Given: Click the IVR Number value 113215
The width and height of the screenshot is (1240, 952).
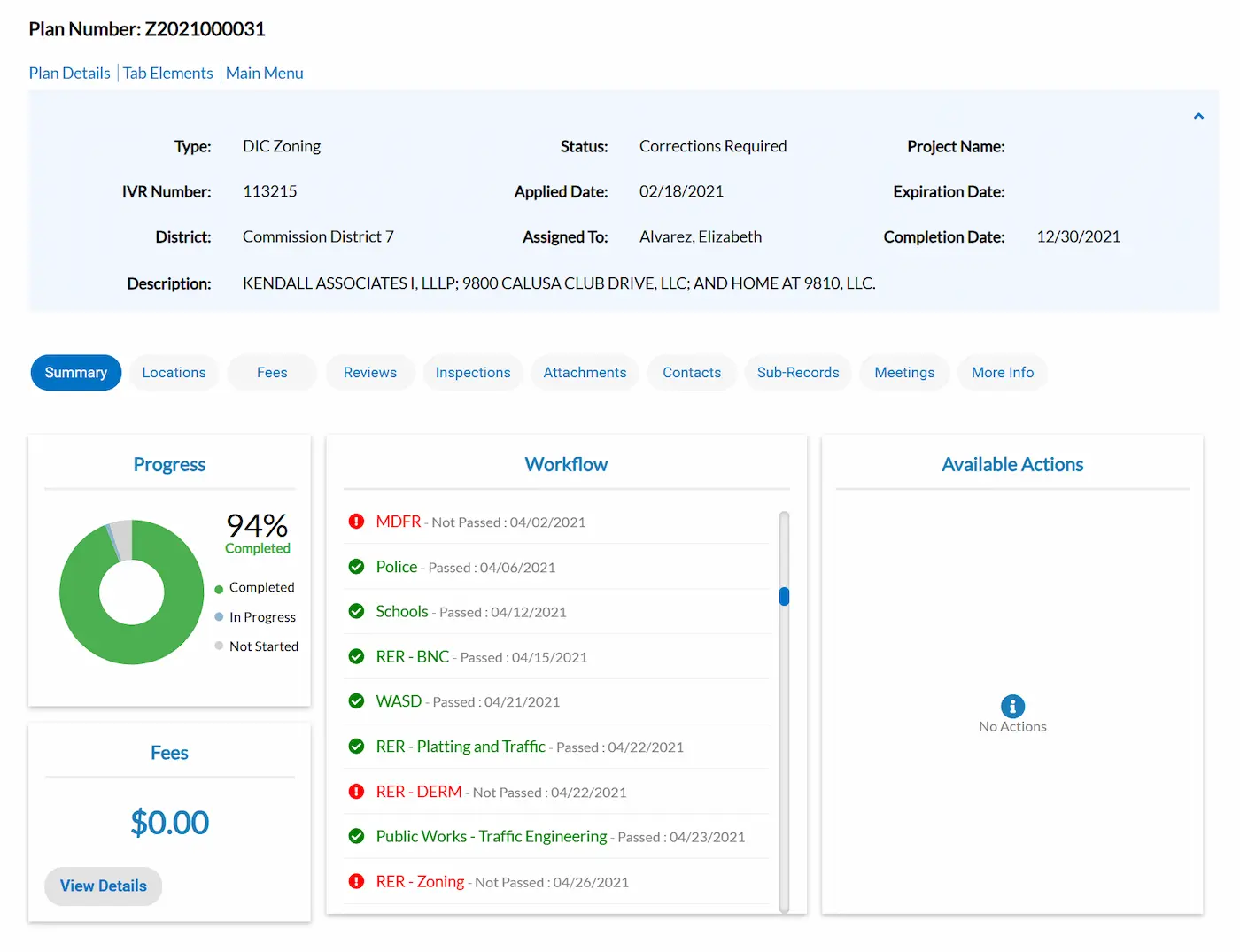Looking at the screenshot, I should [270, 191].
